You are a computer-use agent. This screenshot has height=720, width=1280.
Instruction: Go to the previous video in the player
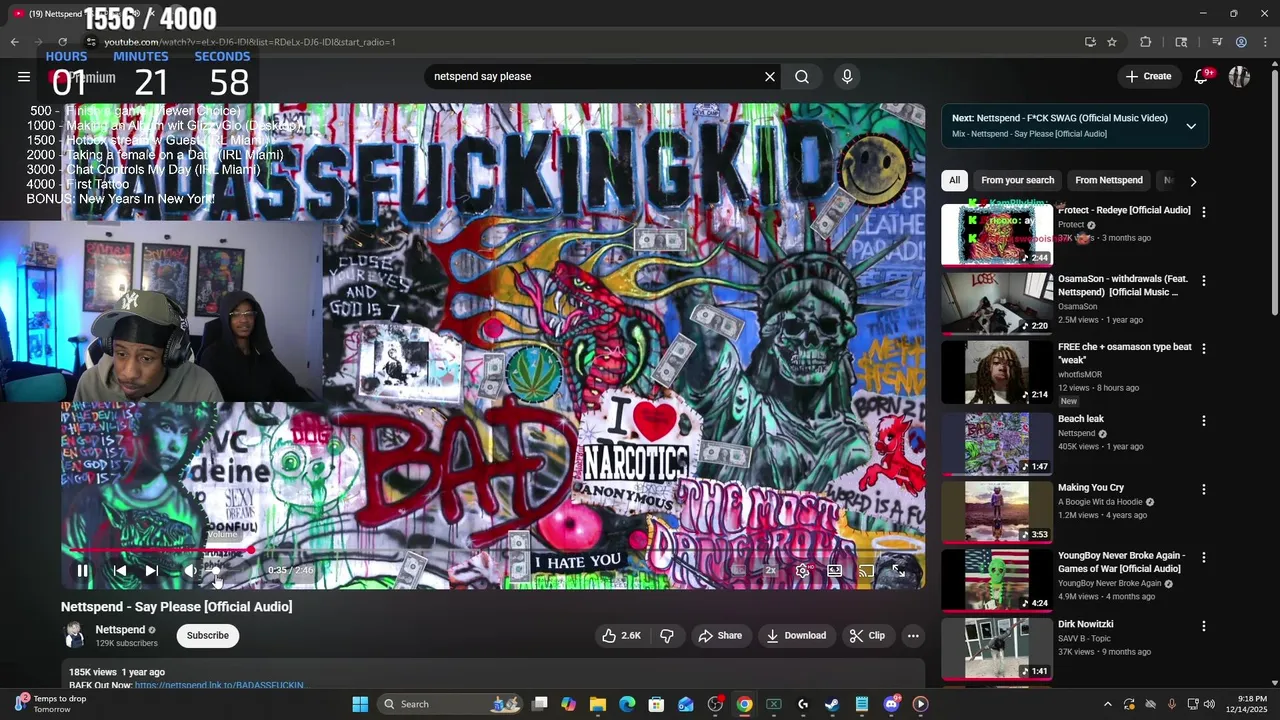(119, 571)
